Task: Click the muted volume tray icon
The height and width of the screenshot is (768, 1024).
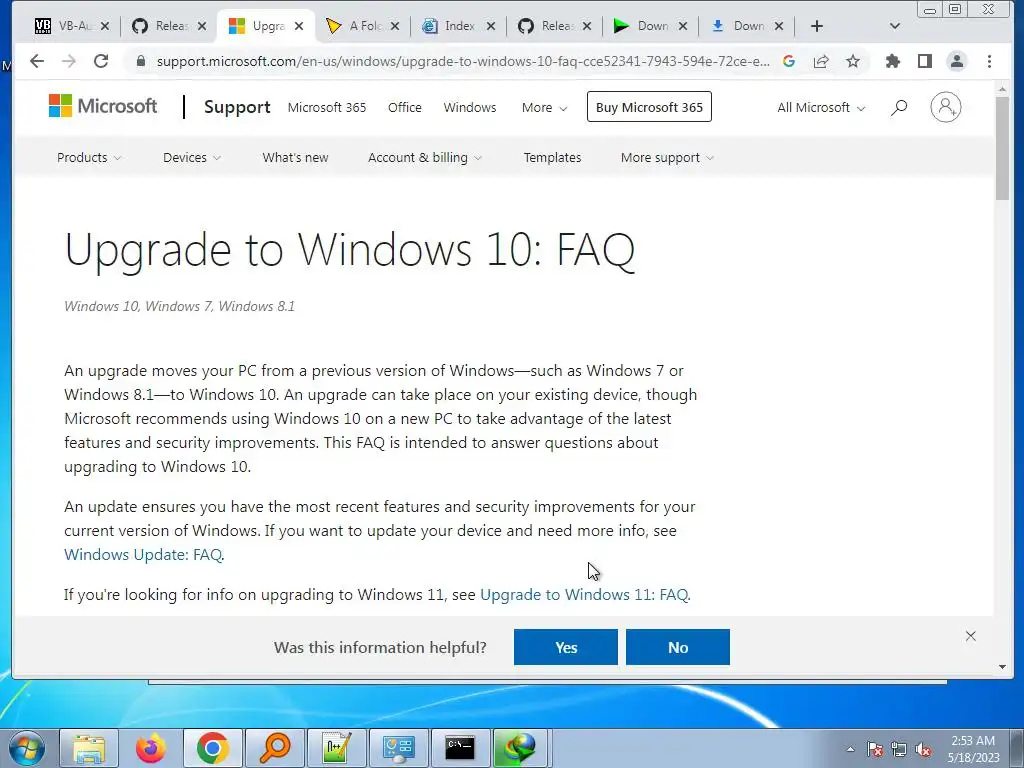Action: (923, 750)
